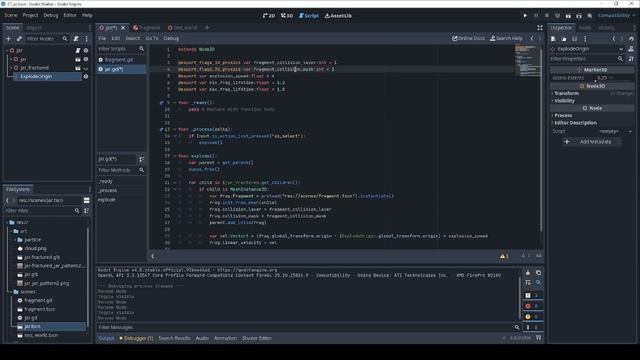Select fragment.gd in the scripts list
Viewport: 640px width, 360px height.
[121, 60]
